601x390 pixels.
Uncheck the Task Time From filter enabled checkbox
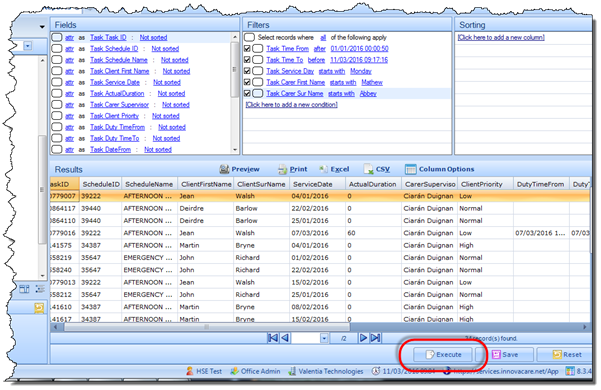point(247,49)
